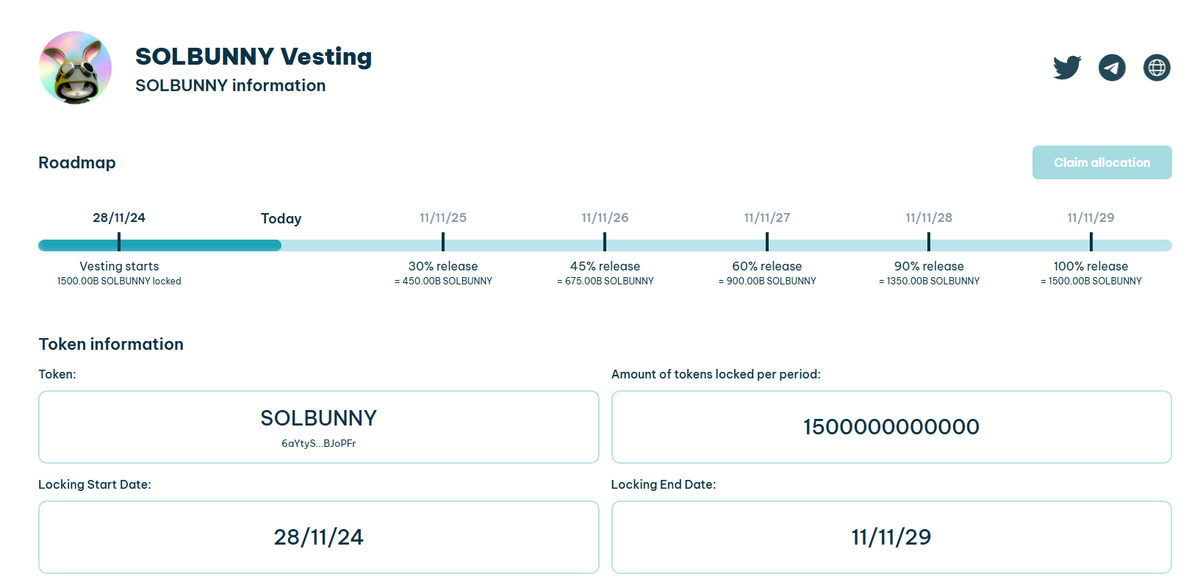Open the website globe icon
1200x585 pixels.
[x=1157, y=68]
